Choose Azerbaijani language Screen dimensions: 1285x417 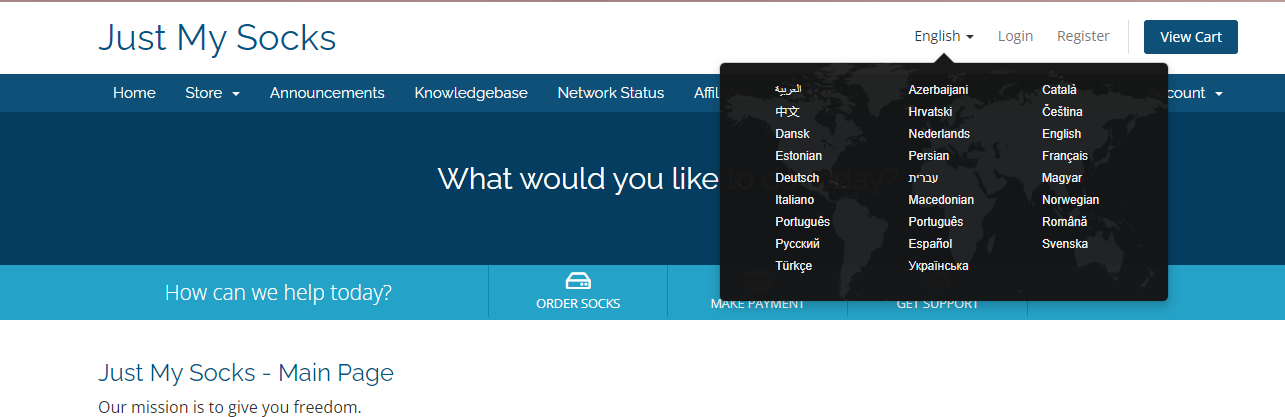[938, 90]
